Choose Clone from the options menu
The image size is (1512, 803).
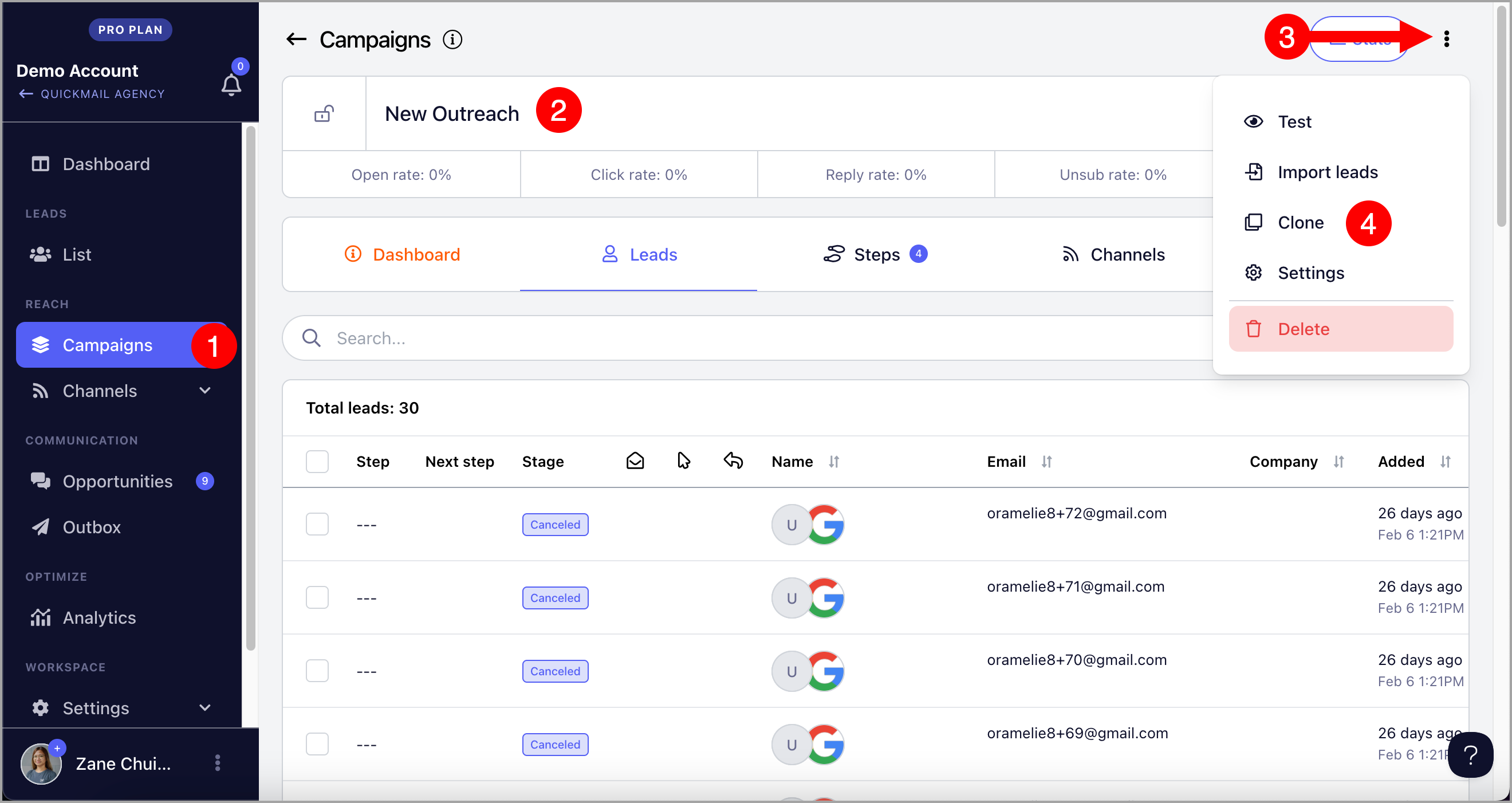pos(1341,222)
